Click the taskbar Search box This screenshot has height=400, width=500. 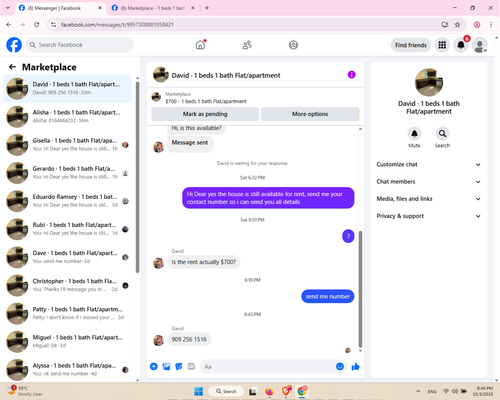tap(226, 391)
